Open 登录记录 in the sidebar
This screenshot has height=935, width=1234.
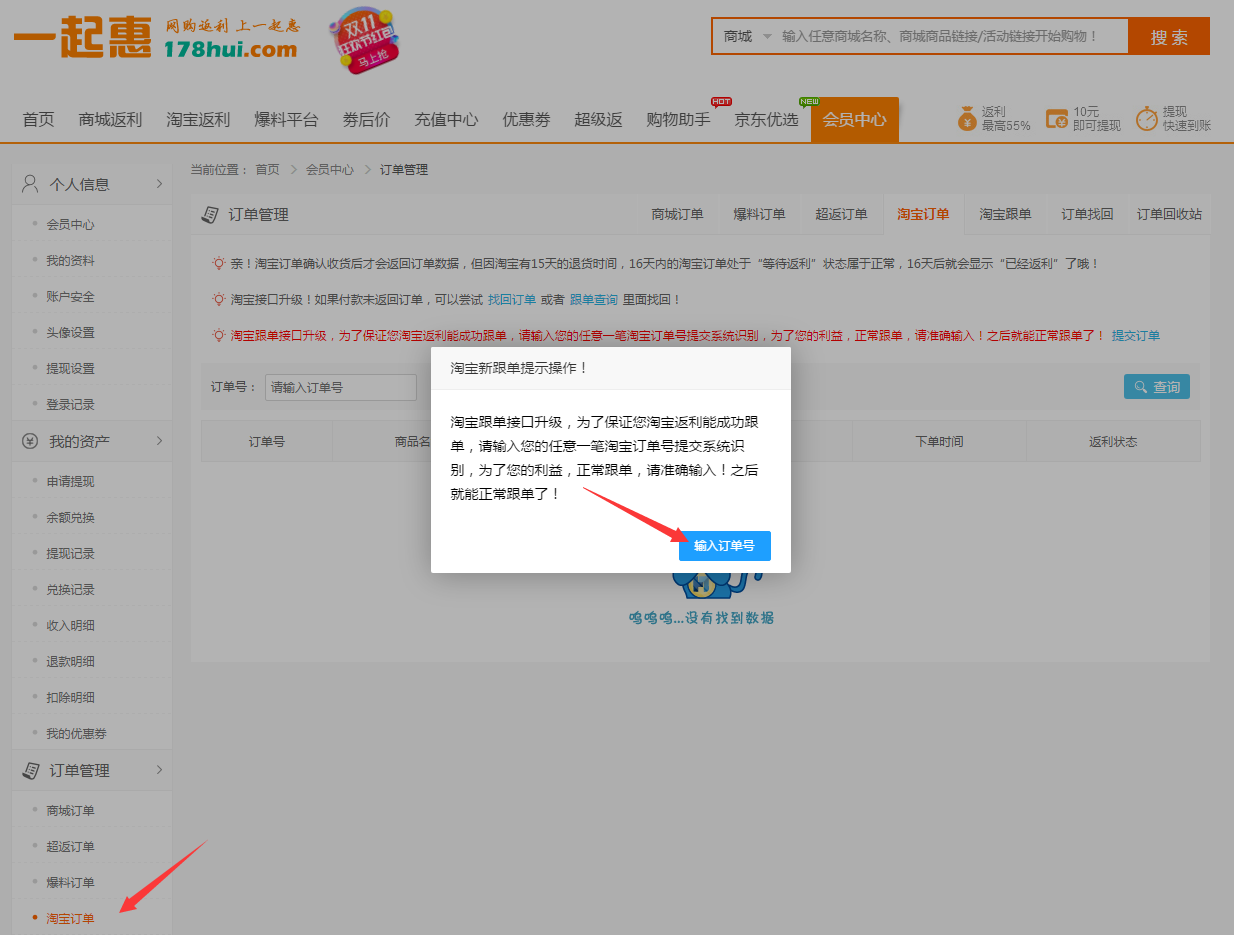(70, 405)
